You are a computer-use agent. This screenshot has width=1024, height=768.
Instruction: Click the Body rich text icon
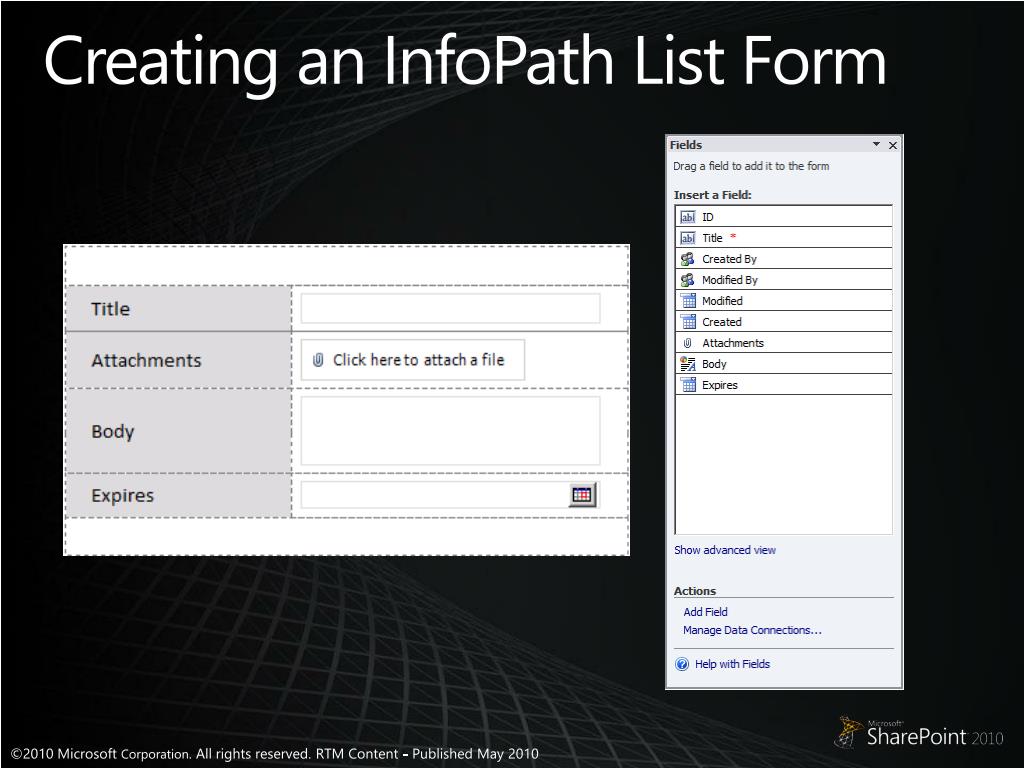[x=688, y=364]
